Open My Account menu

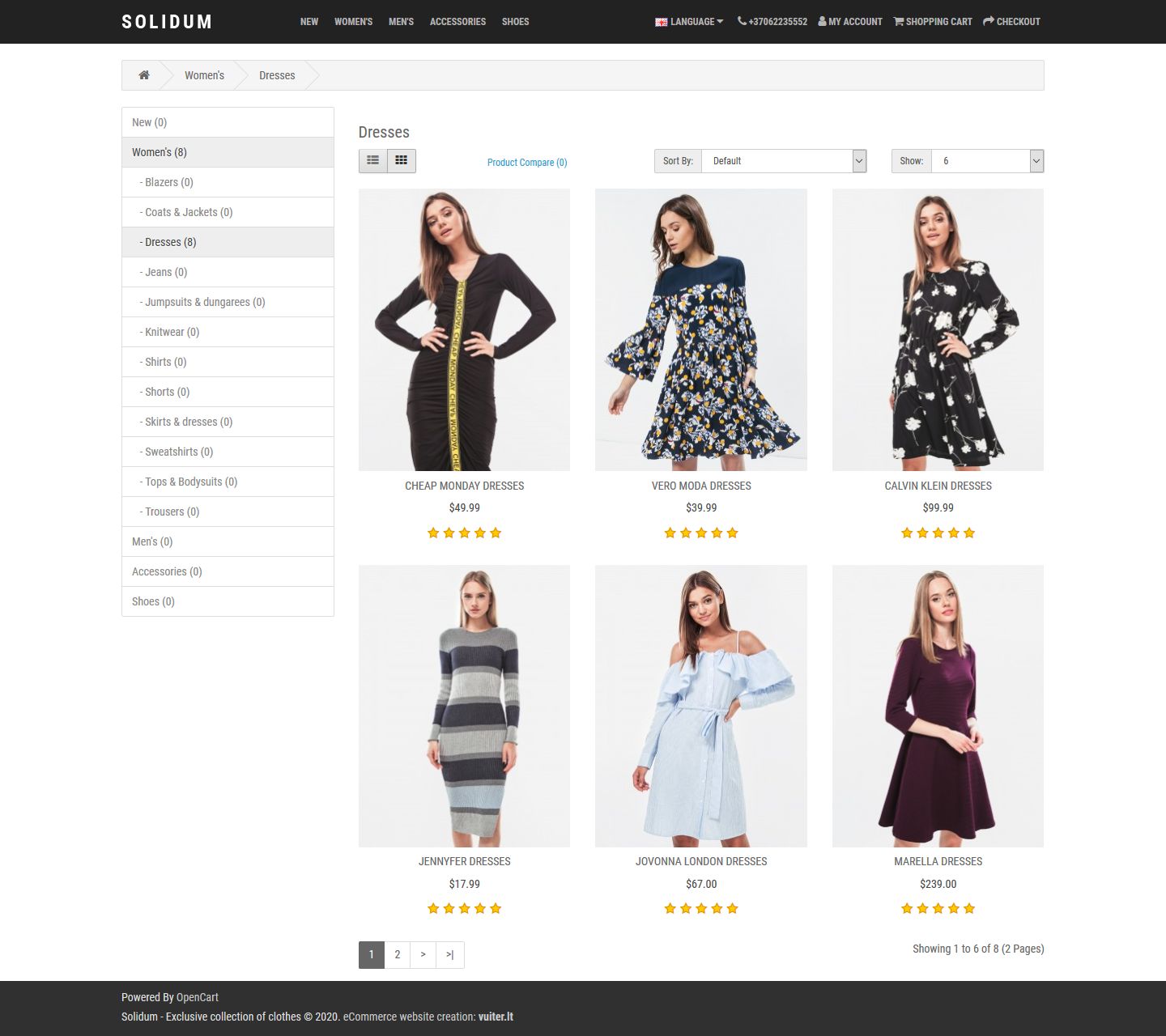(850, 22)
